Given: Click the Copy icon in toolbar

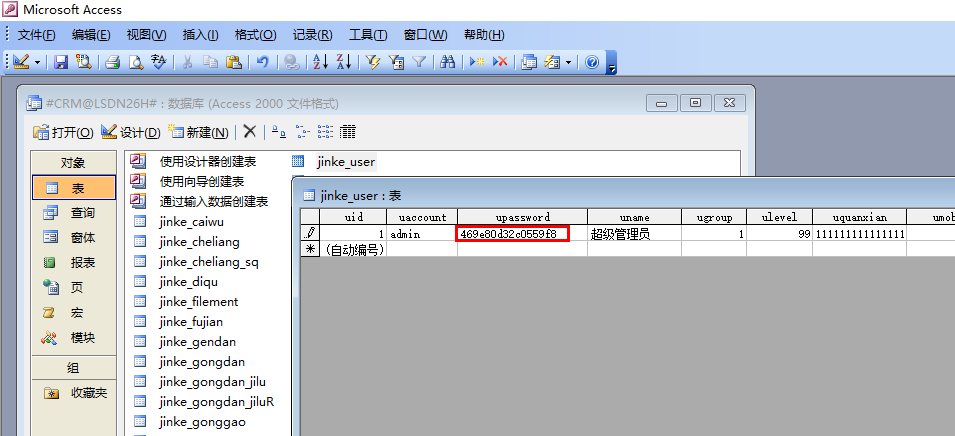Looking at the screenshot, I should 210,62.
